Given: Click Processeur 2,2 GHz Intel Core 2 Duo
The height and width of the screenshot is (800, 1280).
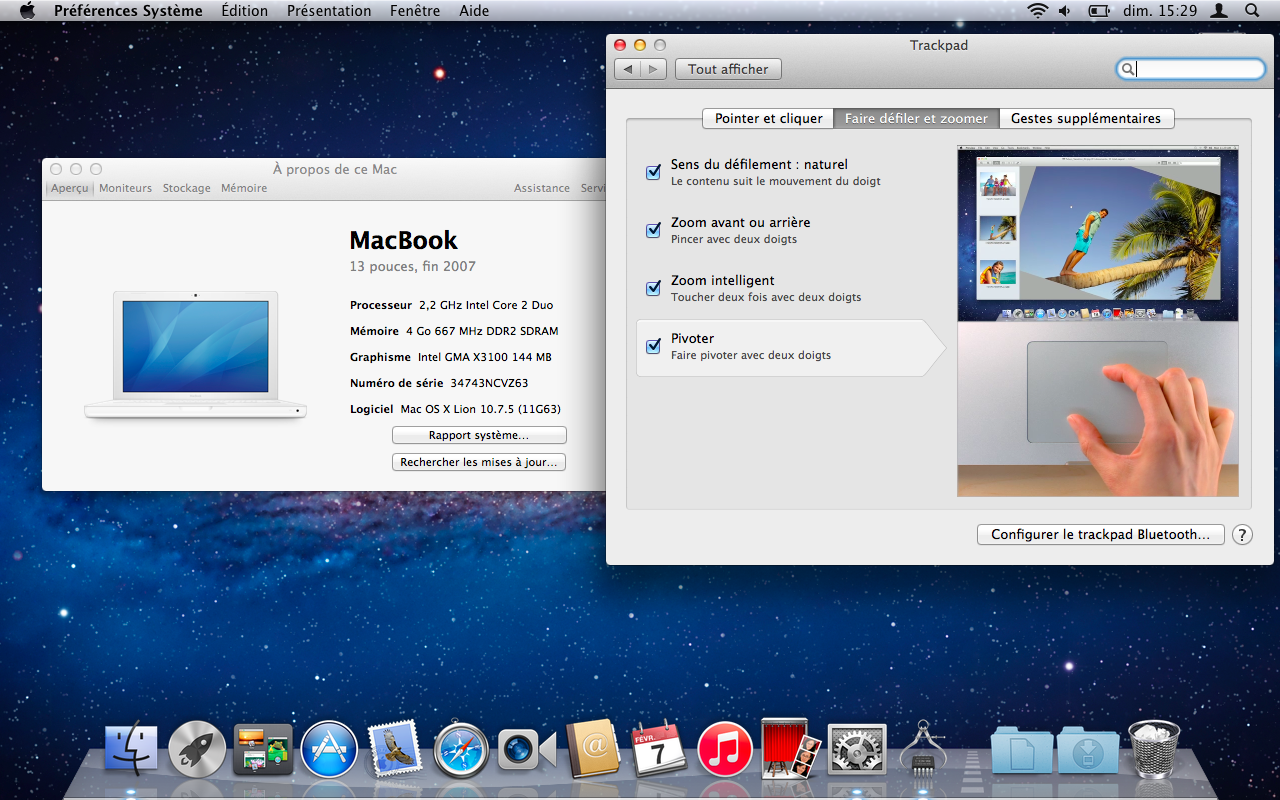Looking at the screenshot, I should [451, 305].
